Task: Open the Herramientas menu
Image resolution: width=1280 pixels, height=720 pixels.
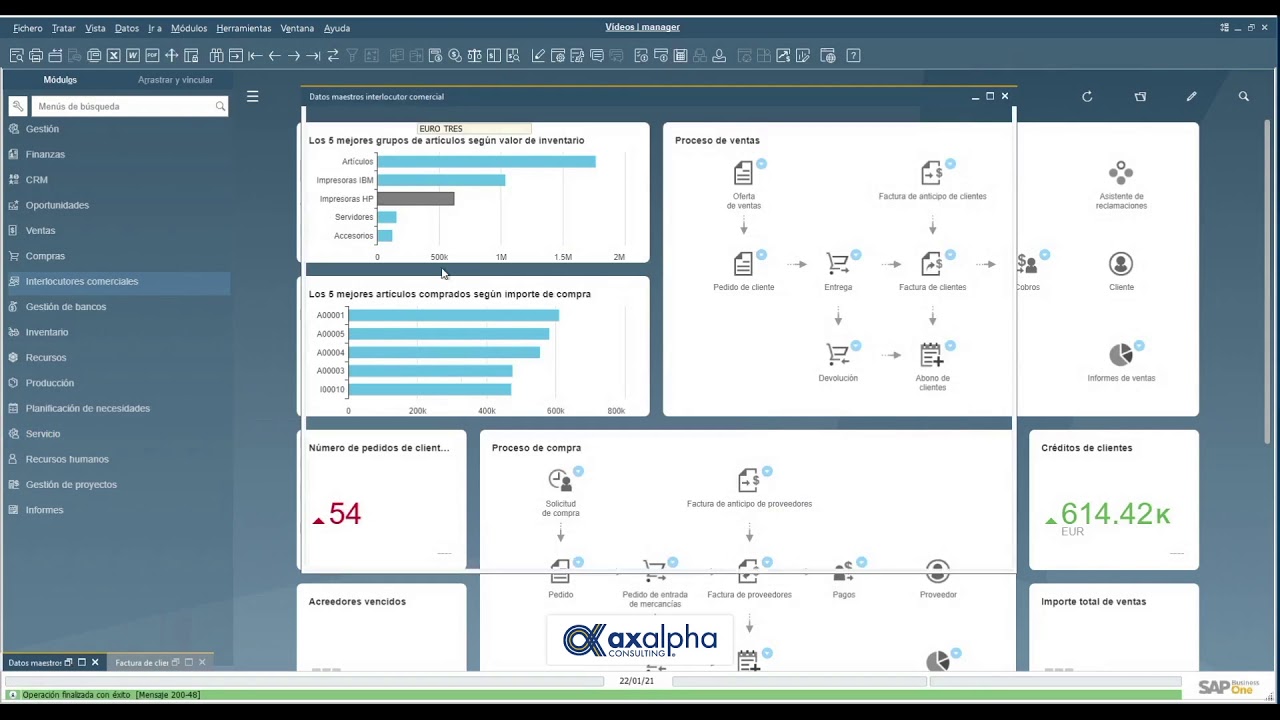Action: point(244,28)
